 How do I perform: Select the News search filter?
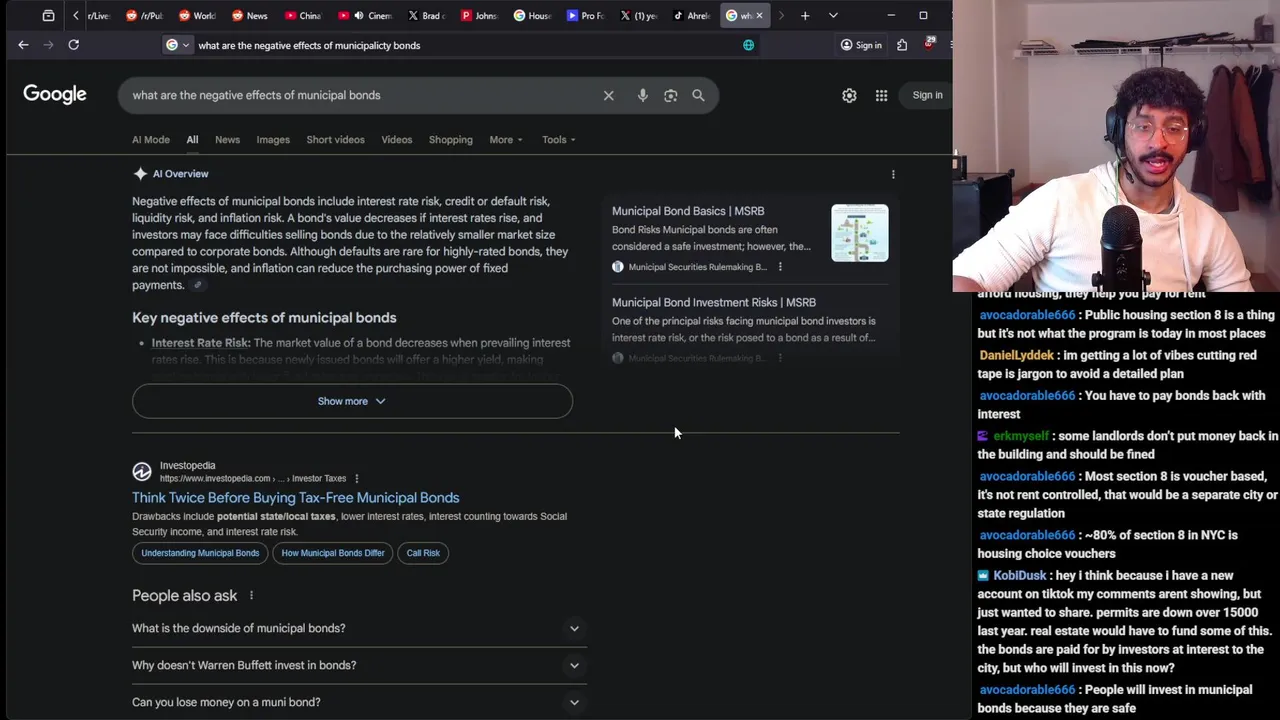(227, 140)
